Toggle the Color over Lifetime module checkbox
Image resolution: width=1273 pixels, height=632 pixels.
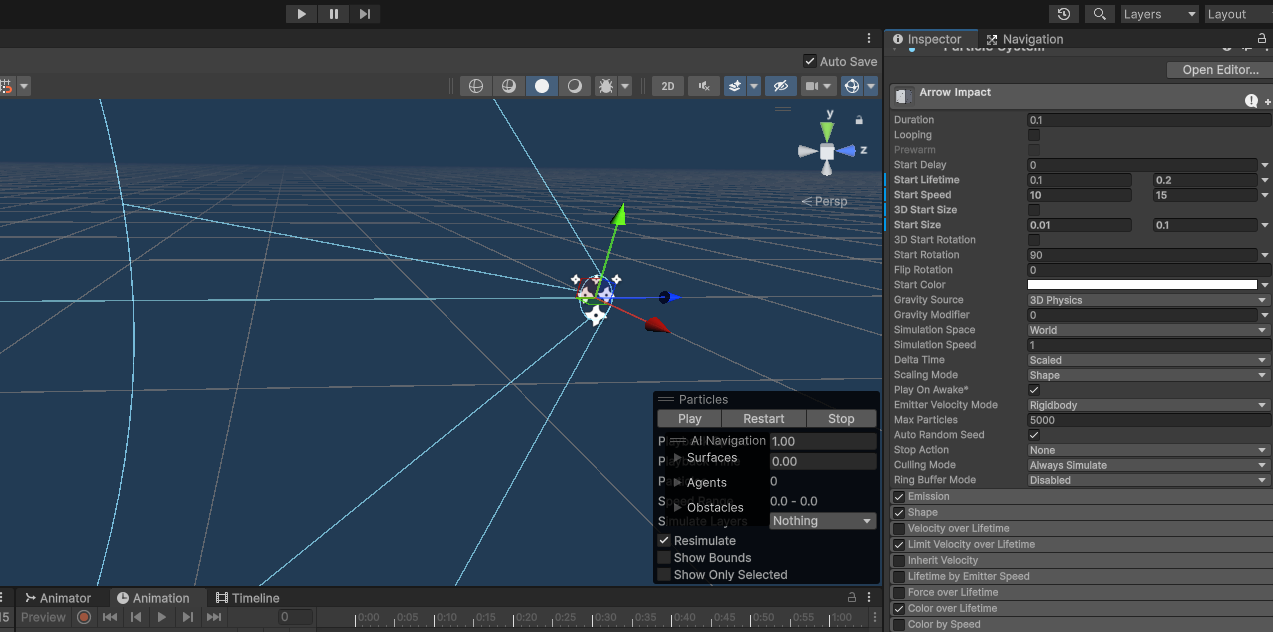(899, 609)
